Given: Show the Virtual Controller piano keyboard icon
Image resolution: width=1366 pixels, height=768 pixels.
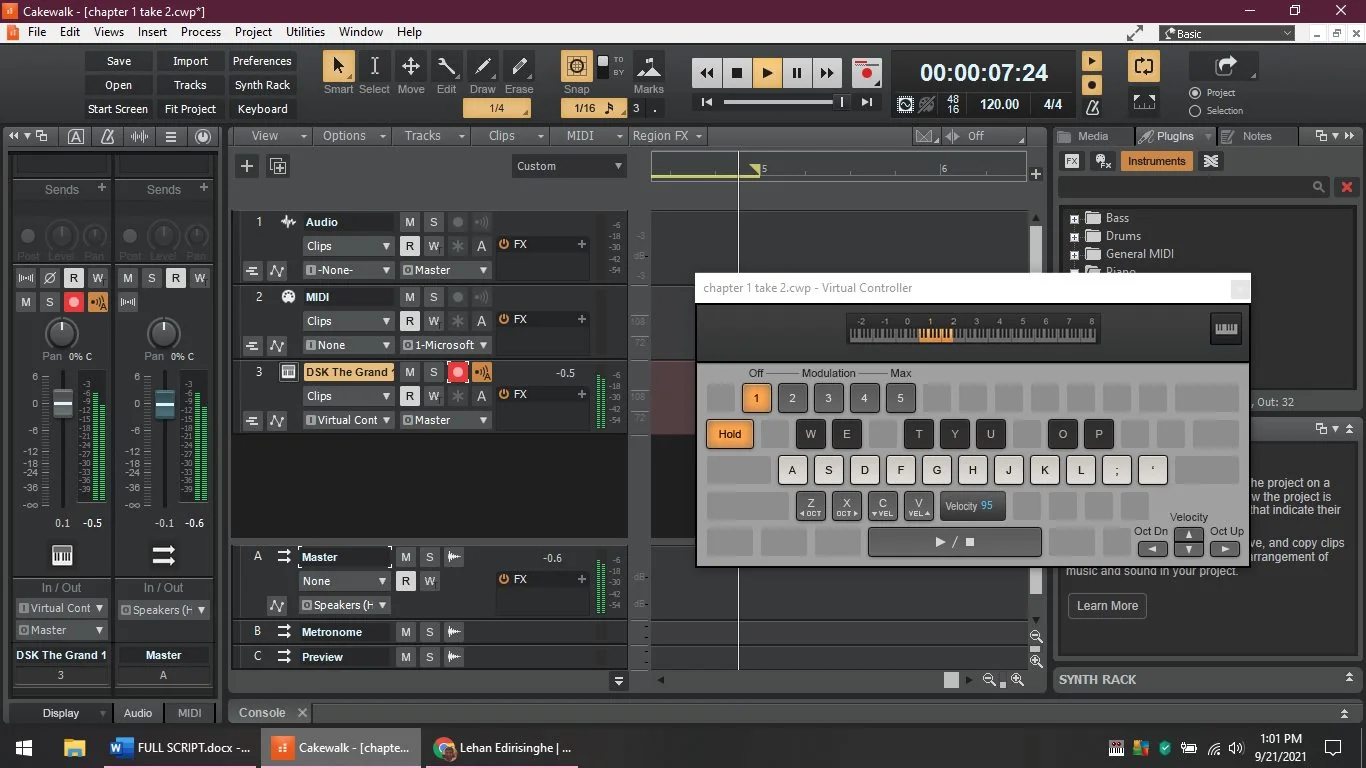Looking at the screenshot, I should tap(1225, 328).
